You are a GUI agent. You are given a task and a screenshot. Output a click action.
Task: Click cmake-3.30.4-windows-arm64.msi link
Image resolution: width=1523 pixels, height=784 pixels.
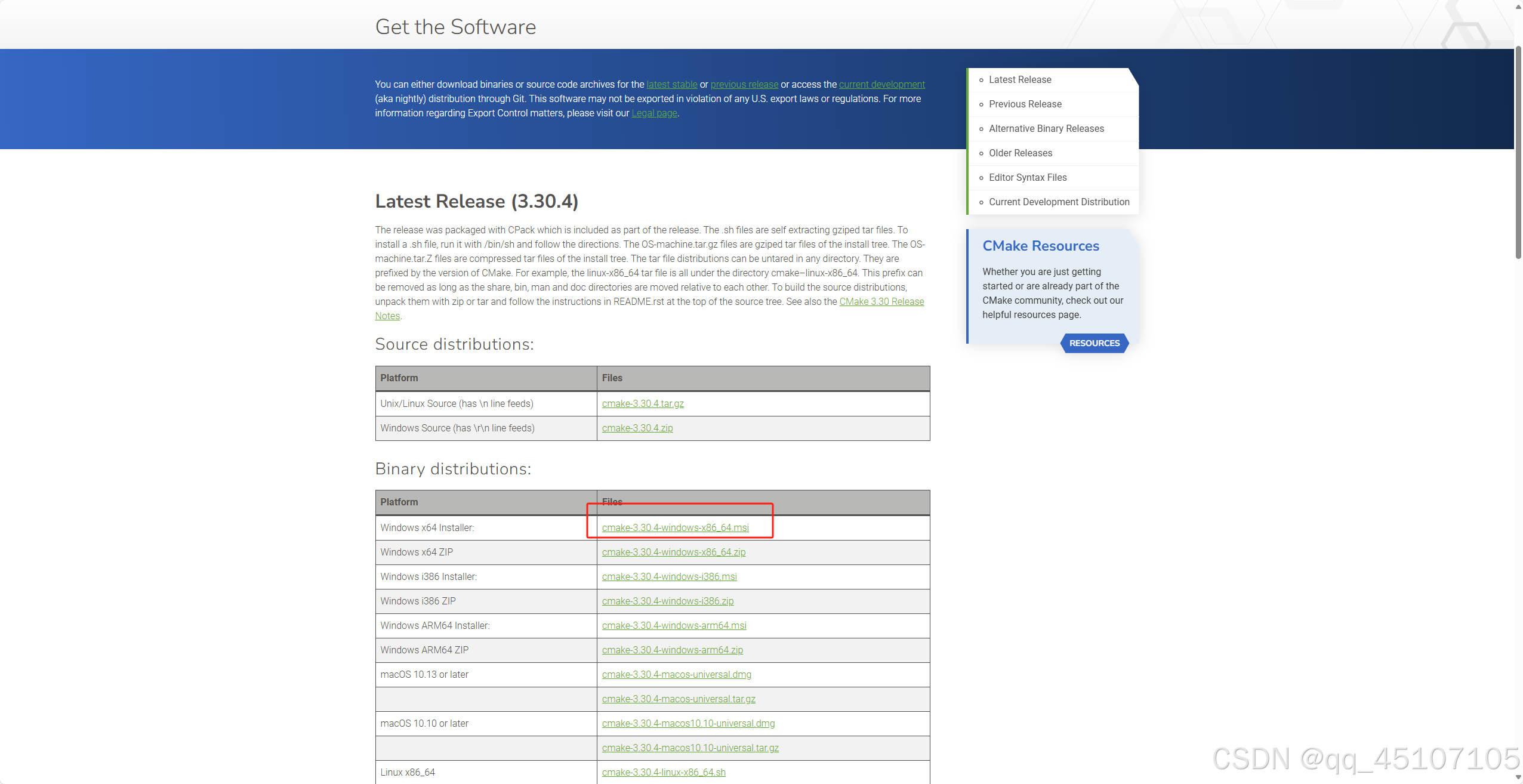(674, 625)
